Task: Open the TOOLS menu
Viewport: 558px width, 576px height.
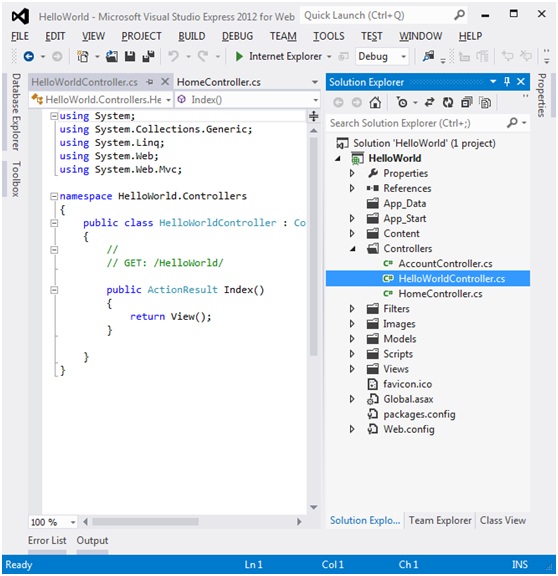Action: 329,36
